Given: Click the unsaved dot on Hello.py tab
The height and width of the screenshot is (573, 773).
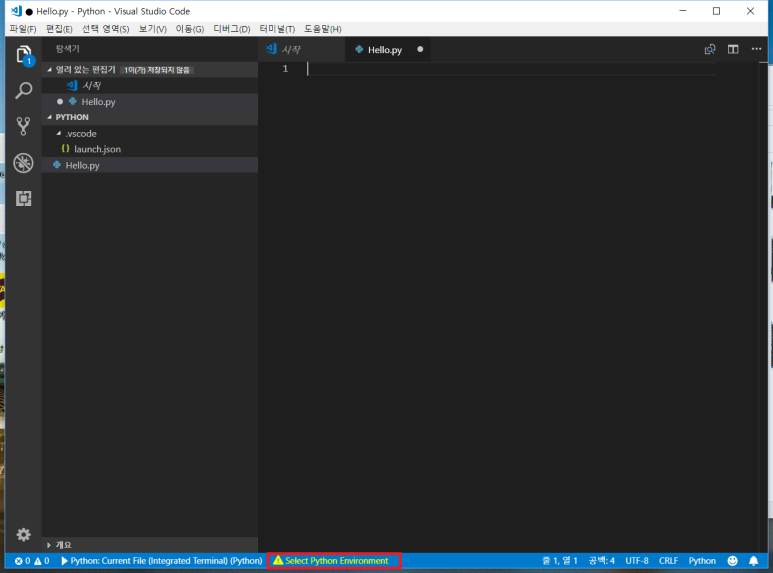Looking at the screenshot, I should click(x=420, y=49).
